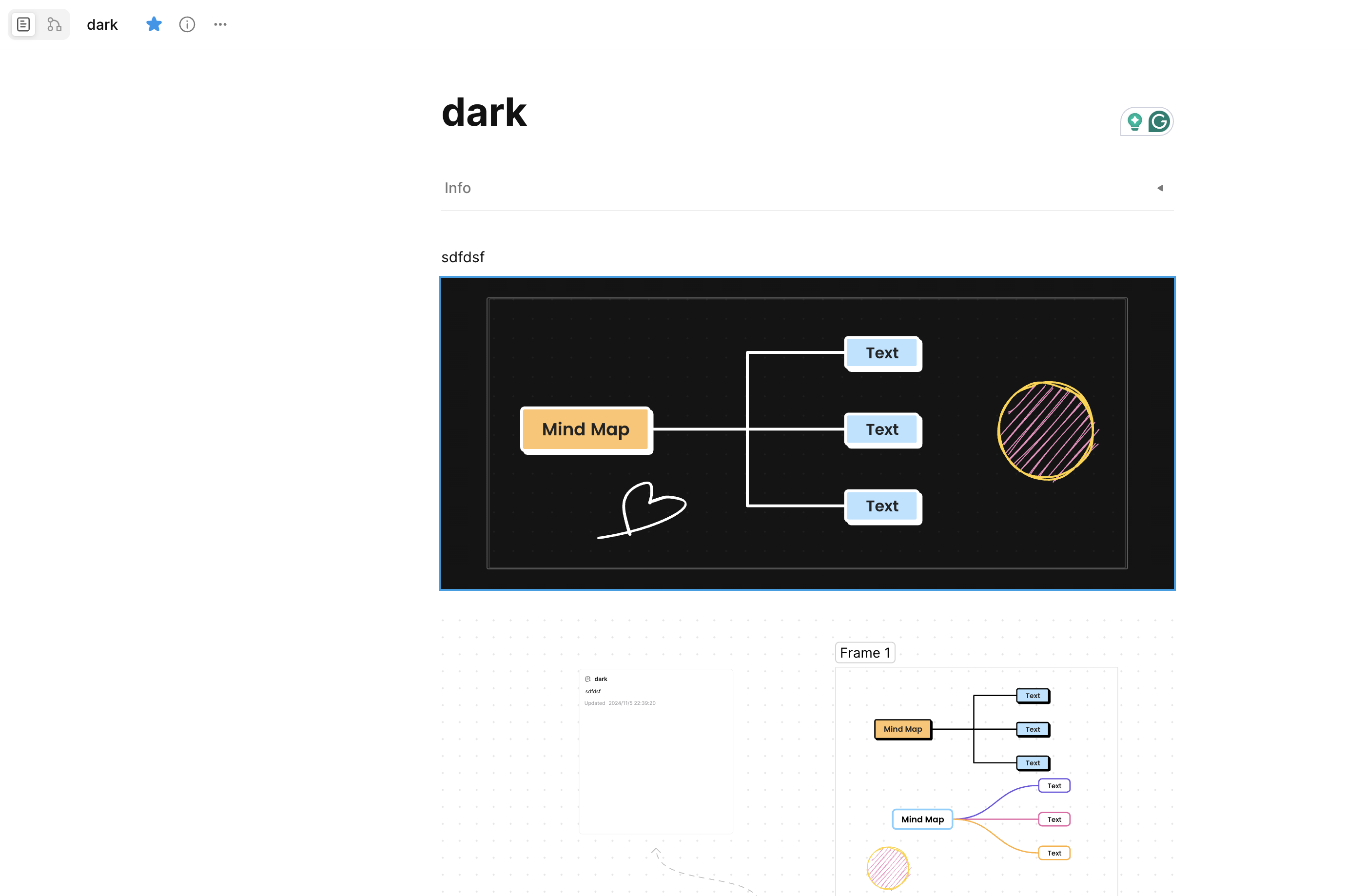Switch to edgeless mode icon
This screenshot has height=896, width=1366.
point(54,25)
